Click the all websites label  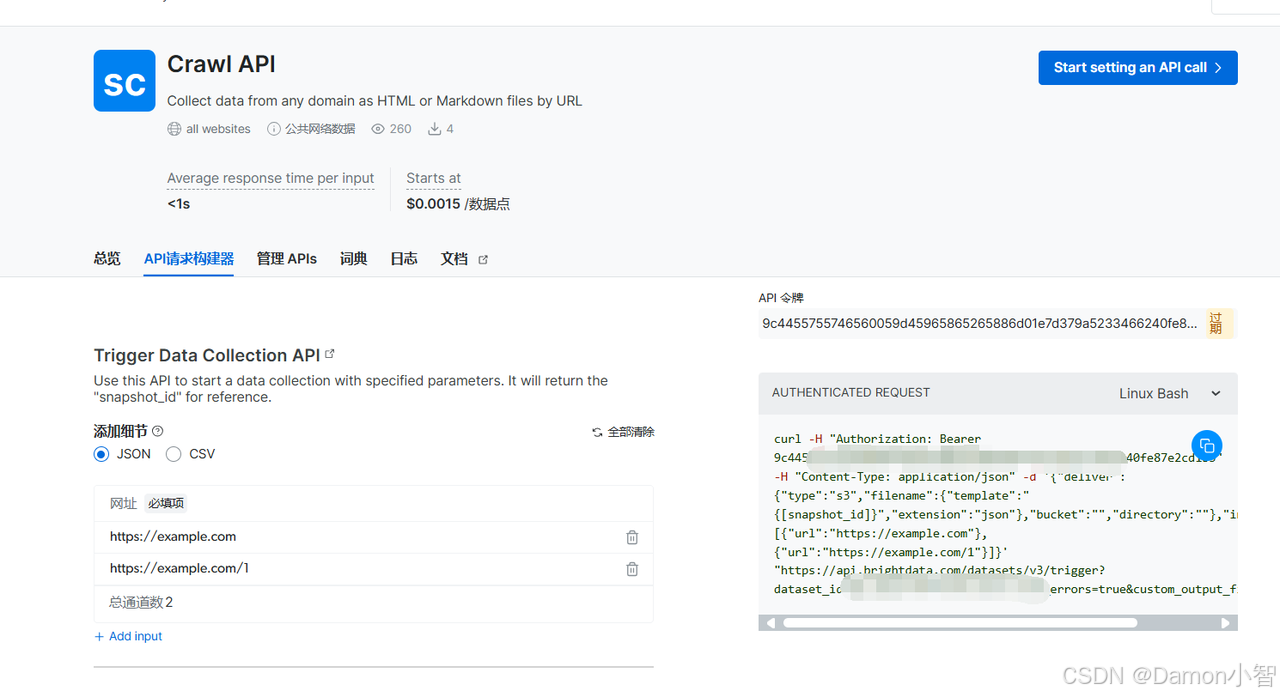219,129
